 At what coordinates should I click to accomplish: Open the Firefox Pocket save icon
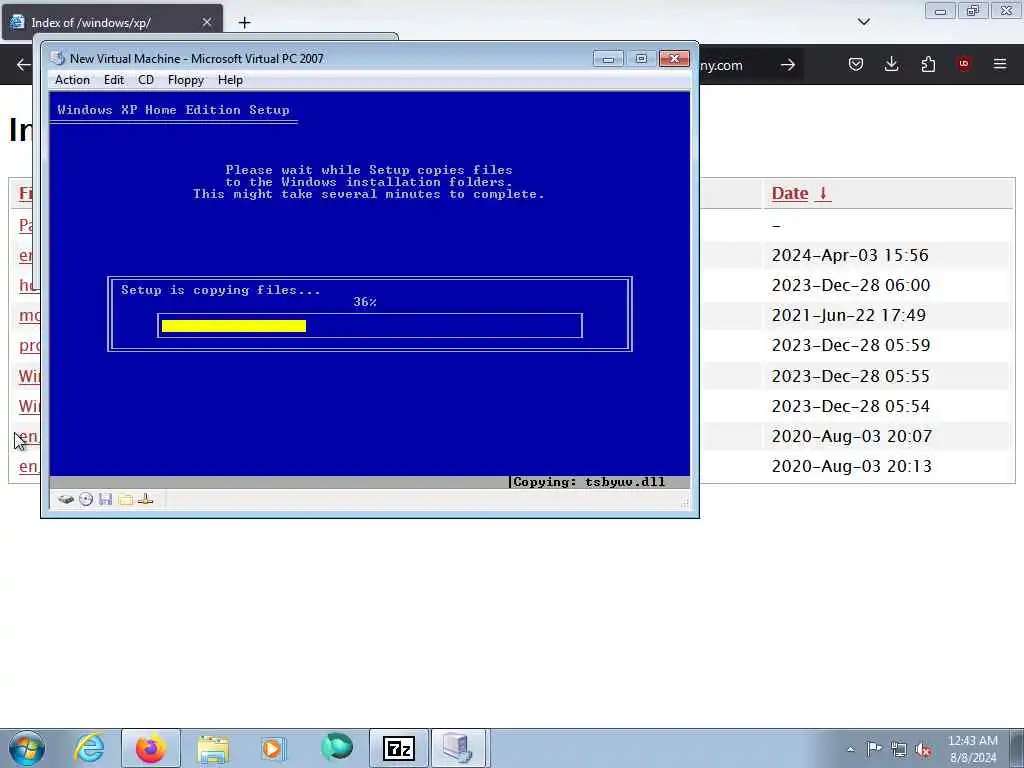(x=856, y=64)
